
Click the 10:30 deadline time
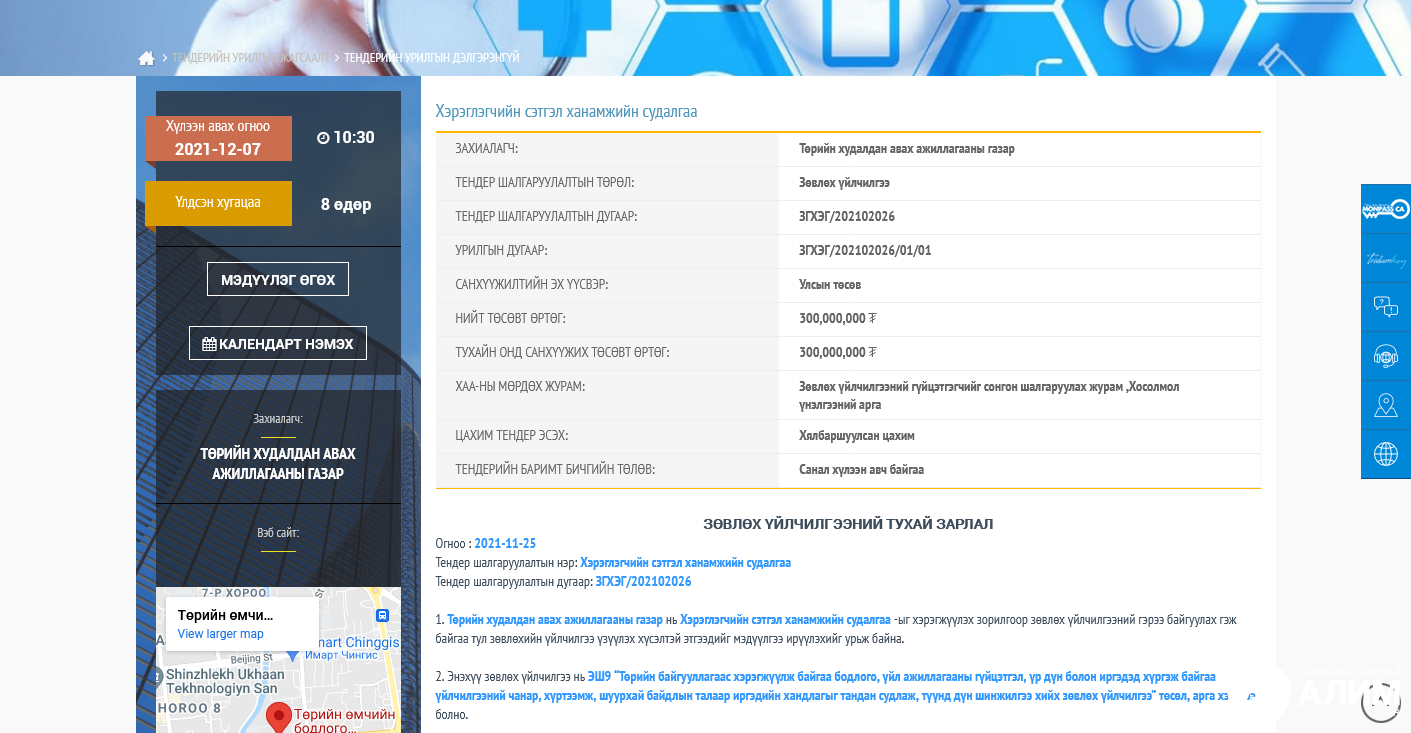[354, 138]
